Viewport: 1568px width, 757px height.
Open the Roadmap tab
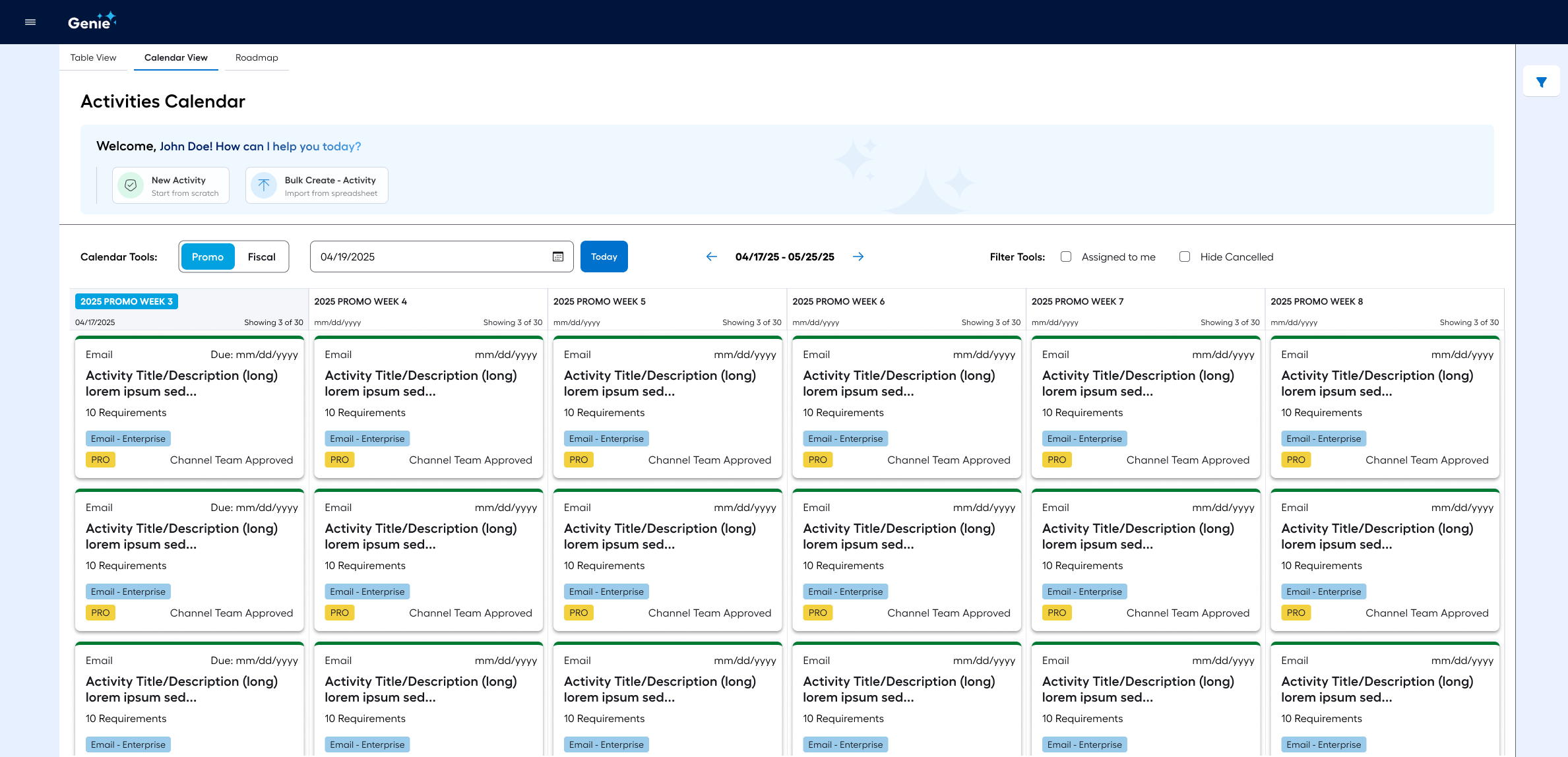click(257, 57)
